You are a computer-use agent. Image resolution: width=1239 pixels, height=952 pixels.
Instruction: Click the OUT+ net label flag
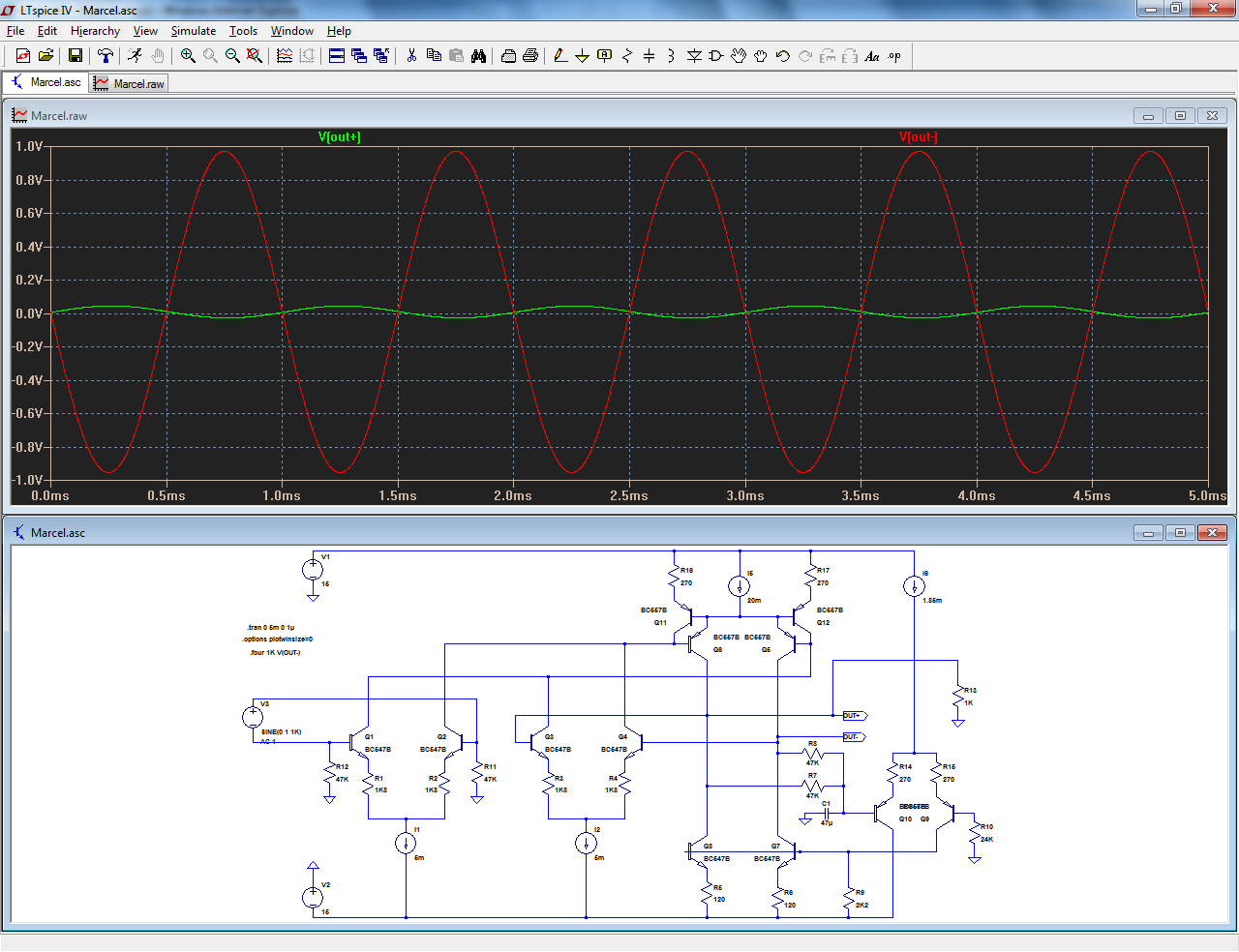pyautogui.click(x=855, y=716)
